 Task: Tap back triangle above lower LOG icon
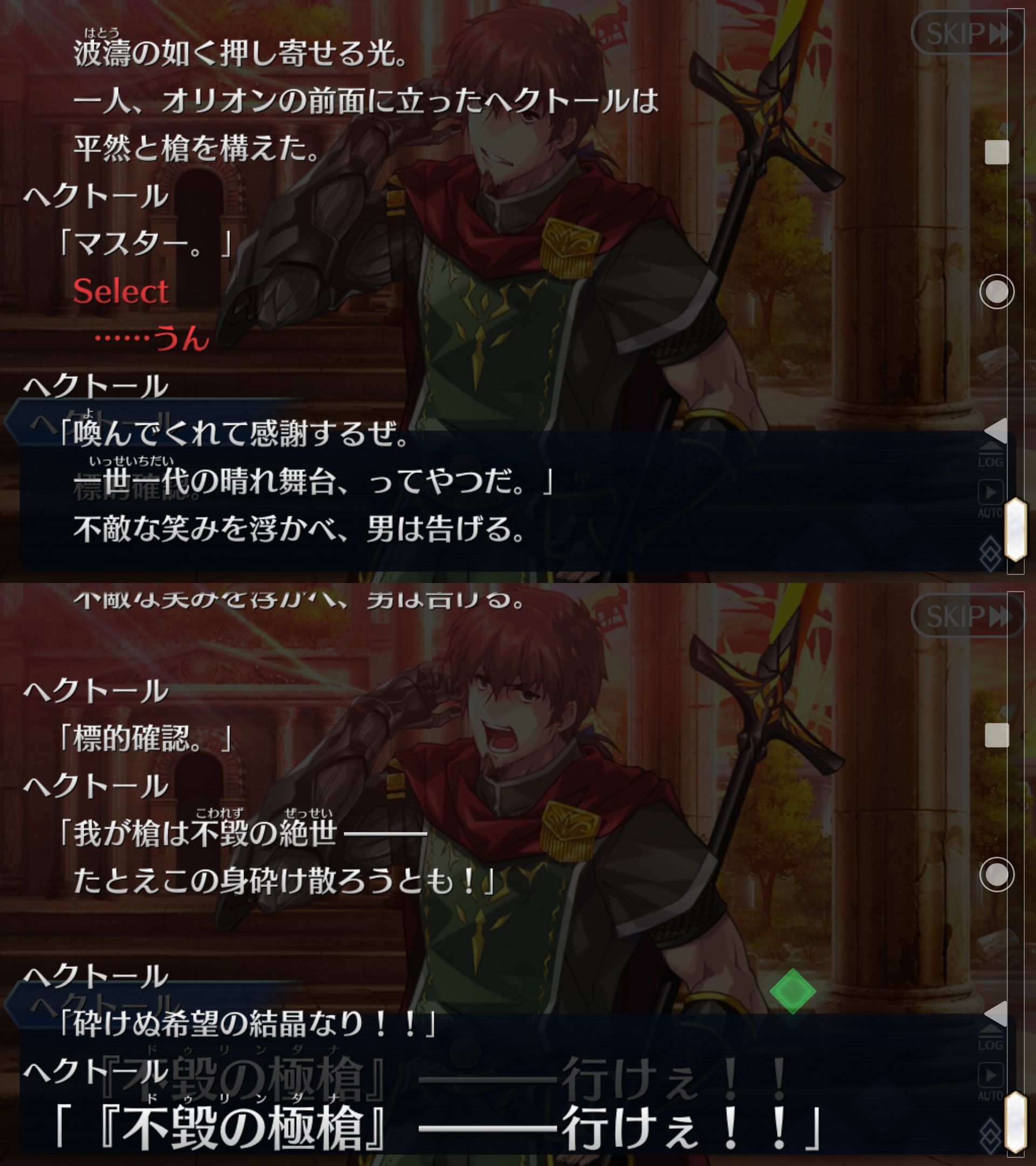(996, 1014)
